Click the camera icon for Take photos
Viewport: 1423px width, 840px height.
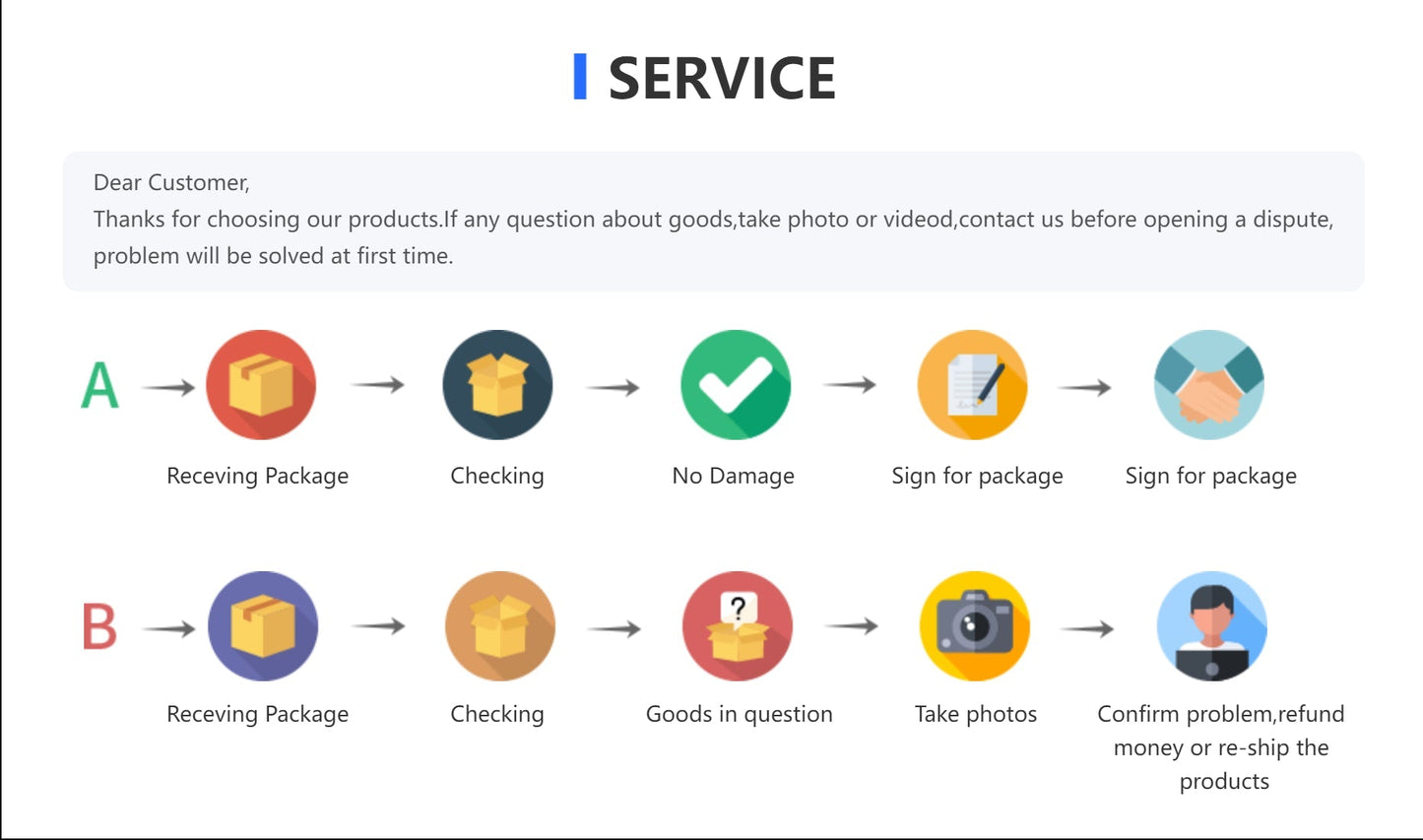click(x=974, y=626)
